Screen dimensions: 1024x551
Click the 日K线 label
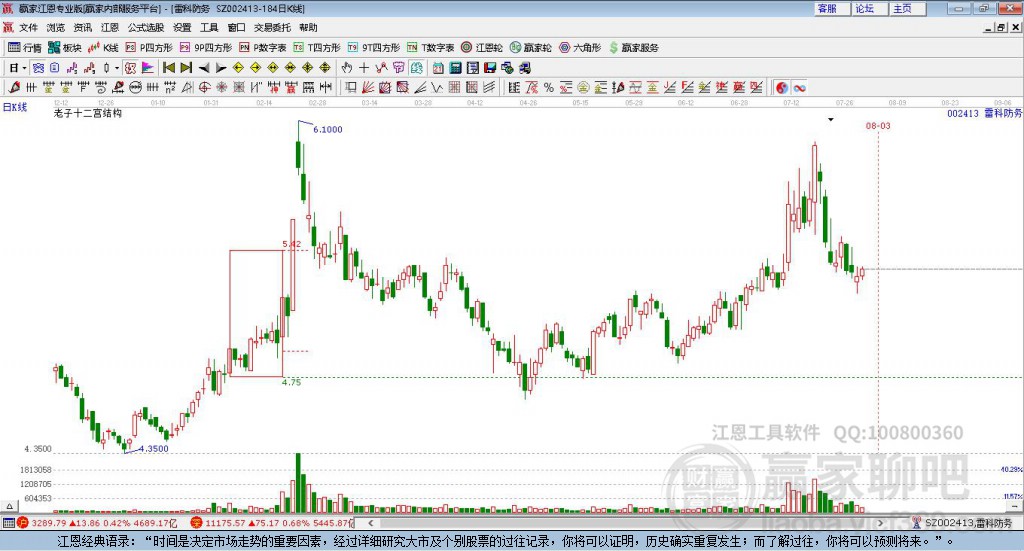click(x=15, y=107)
